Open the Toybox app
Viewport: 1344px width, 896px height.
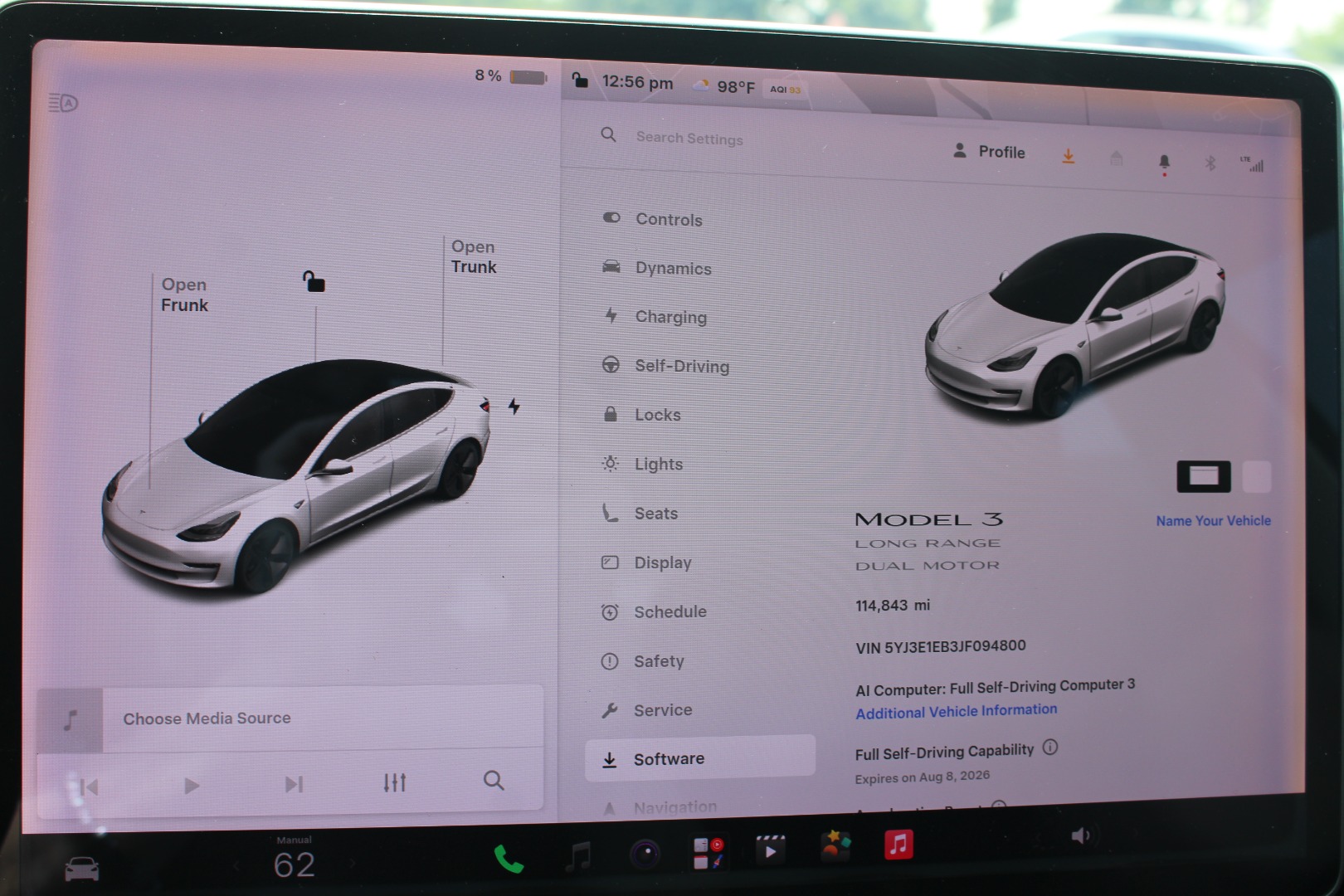point(835,847)
